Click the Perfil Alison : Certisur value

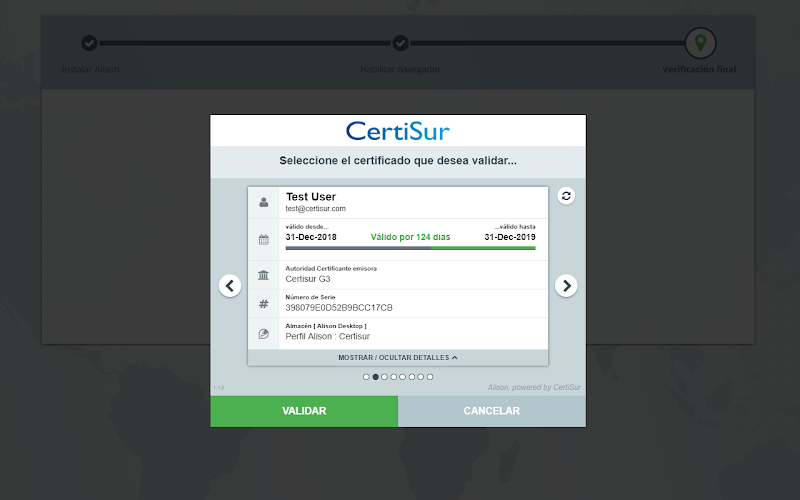pyautogui.click(x=328, y=336)
